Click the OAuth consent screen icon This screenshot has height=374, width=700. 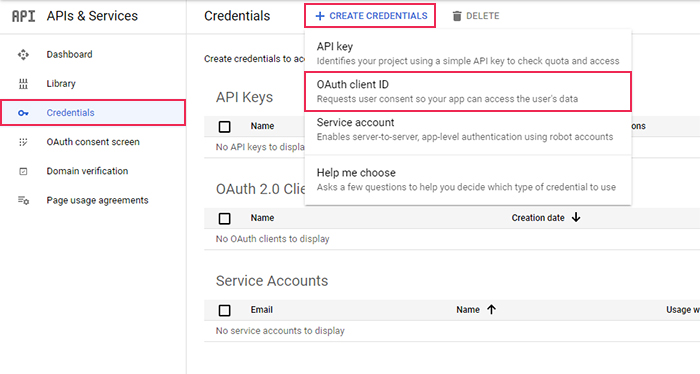[23, 142]
